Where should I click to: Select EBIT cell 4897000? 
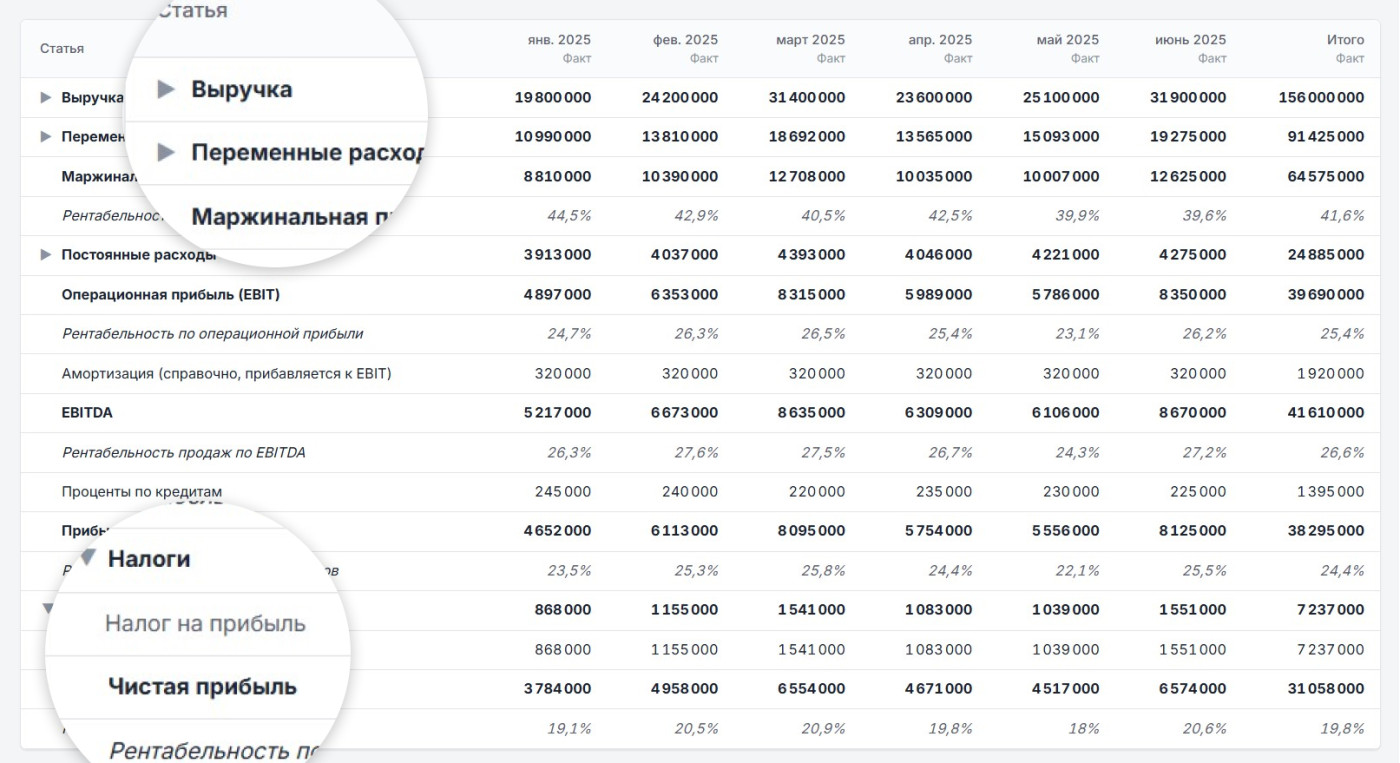(557, 295)
